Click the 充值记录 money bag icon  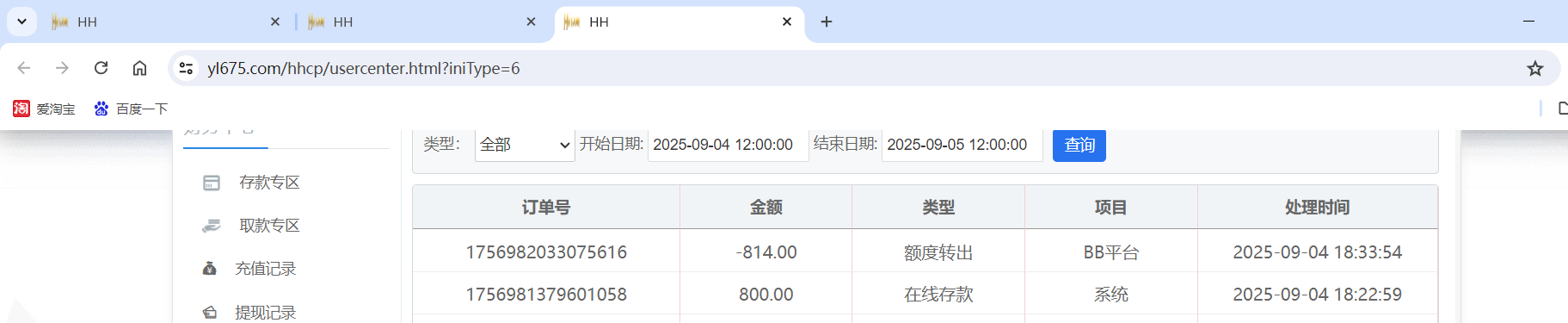click(209, 269)
